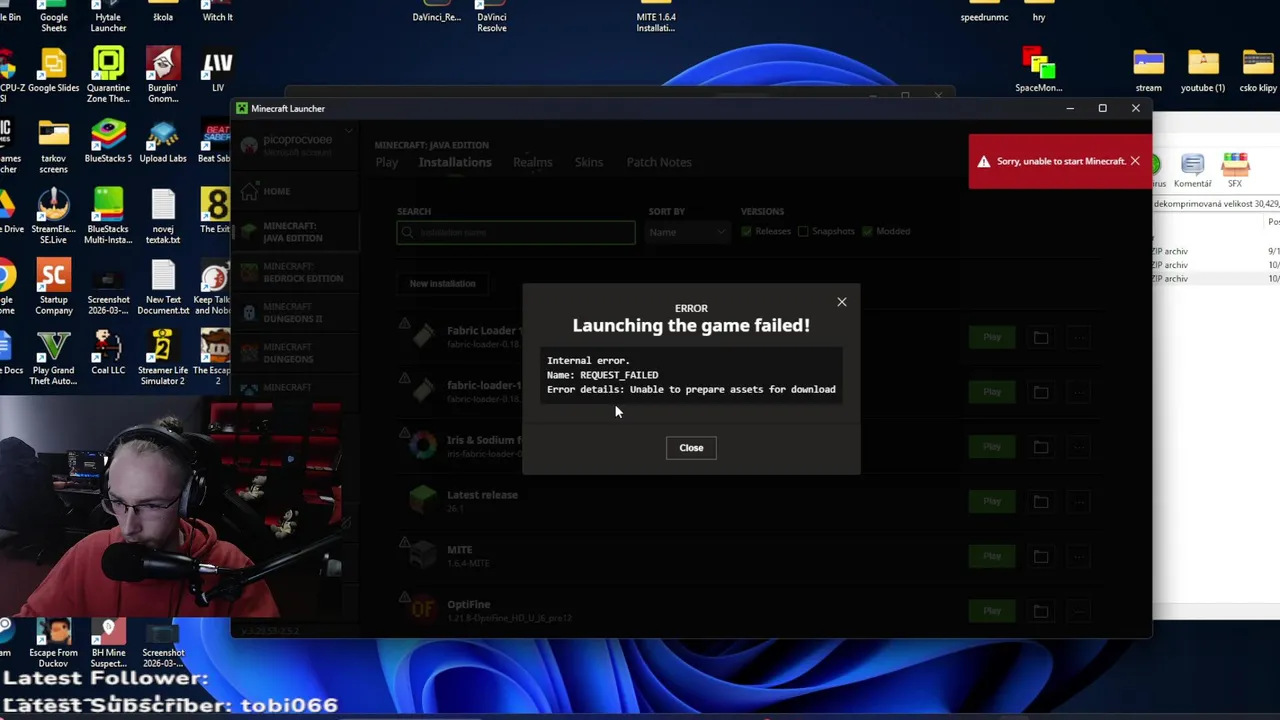Select the OptiFine installation row

(x=750, y=610)
